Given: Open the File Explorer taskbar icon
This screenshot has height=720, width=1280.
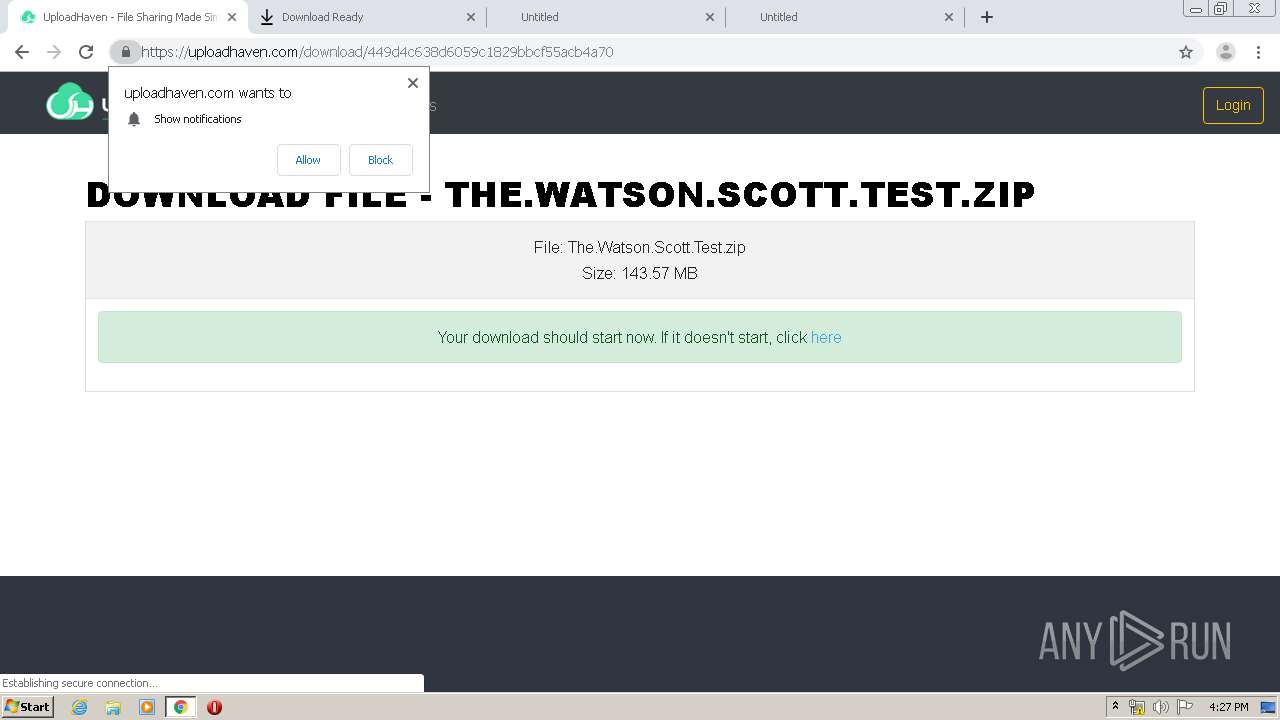Looking at the screenshot, I should coord(113,707).
